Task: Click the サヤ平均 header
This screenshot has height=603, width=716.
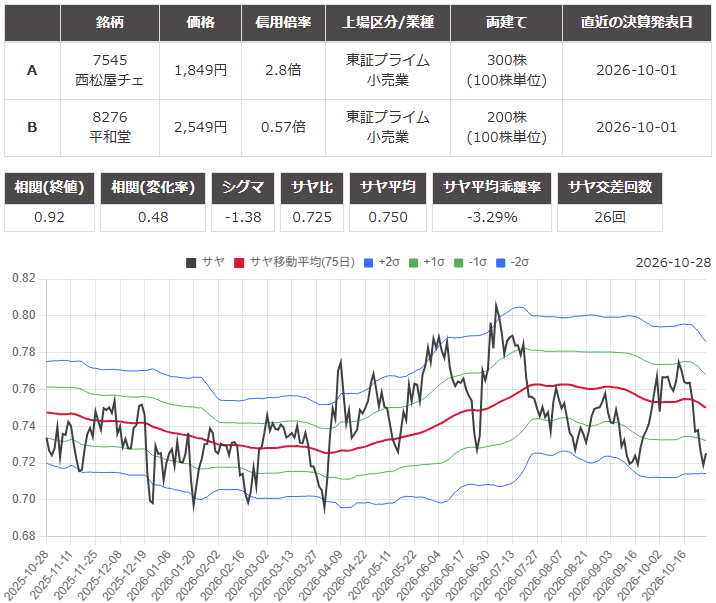Action: click(388, 188)
